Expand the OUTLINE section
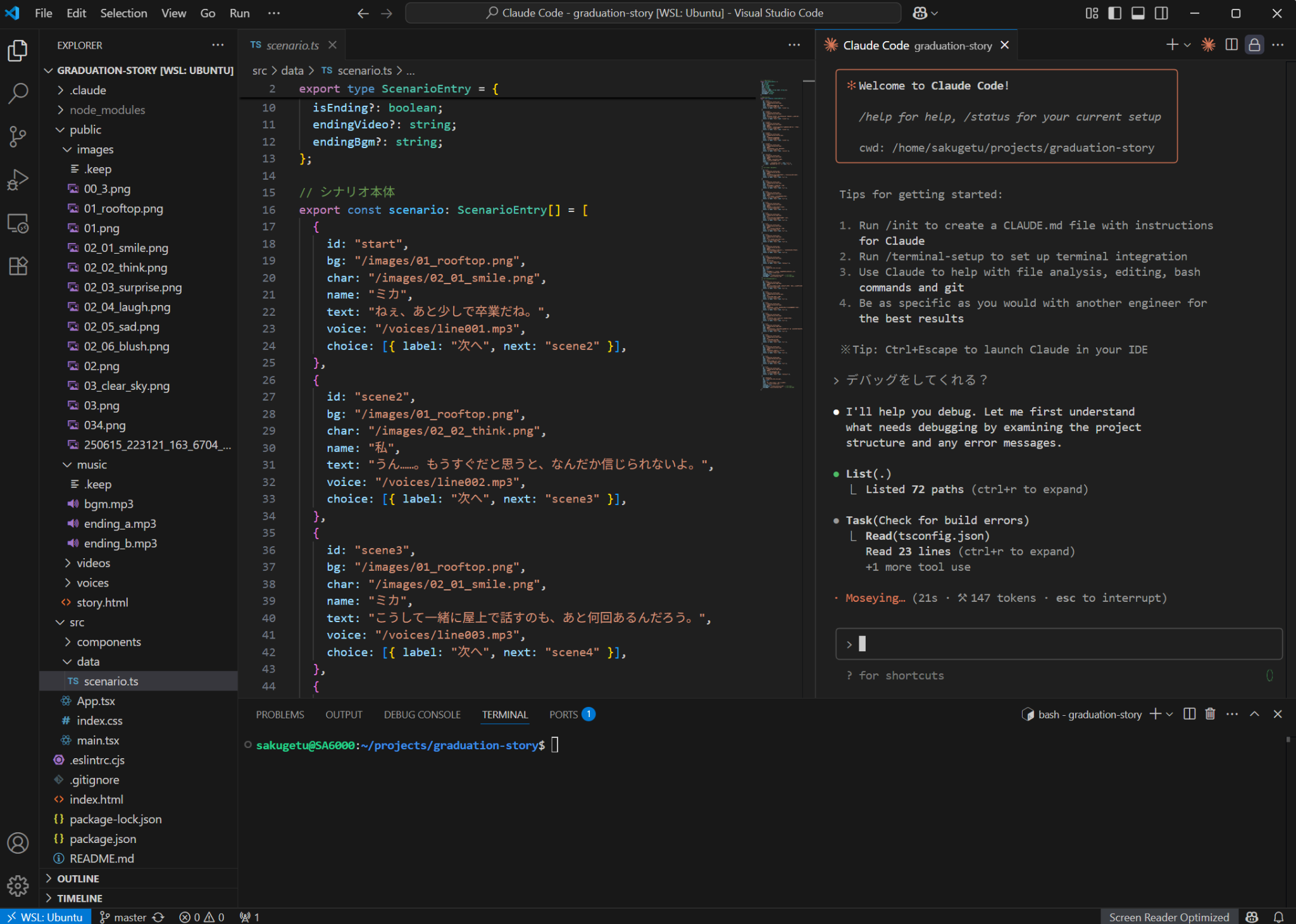 tap(78, 878)
